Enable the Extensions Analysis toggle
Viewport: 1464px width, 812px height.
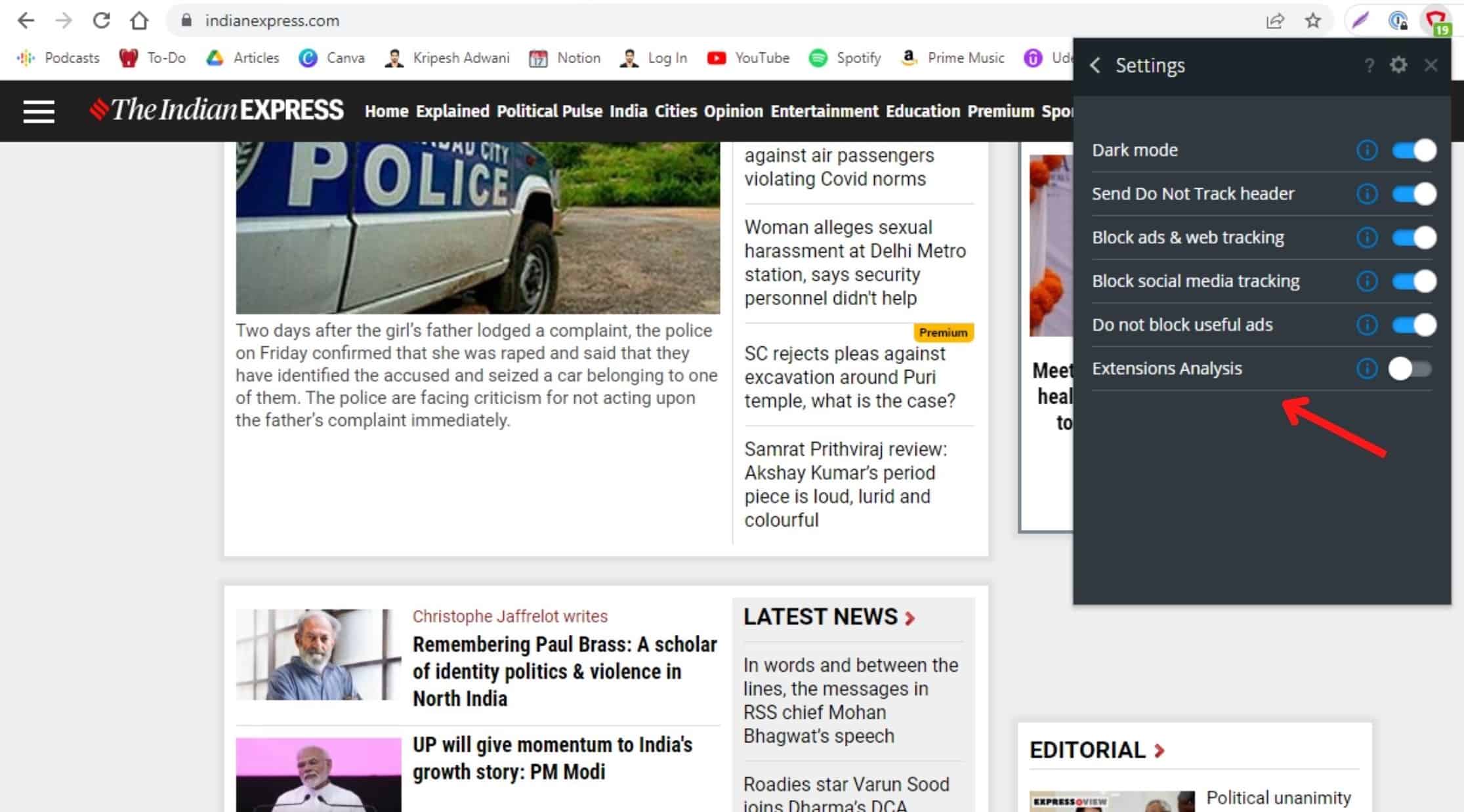tap(1410, 369)
